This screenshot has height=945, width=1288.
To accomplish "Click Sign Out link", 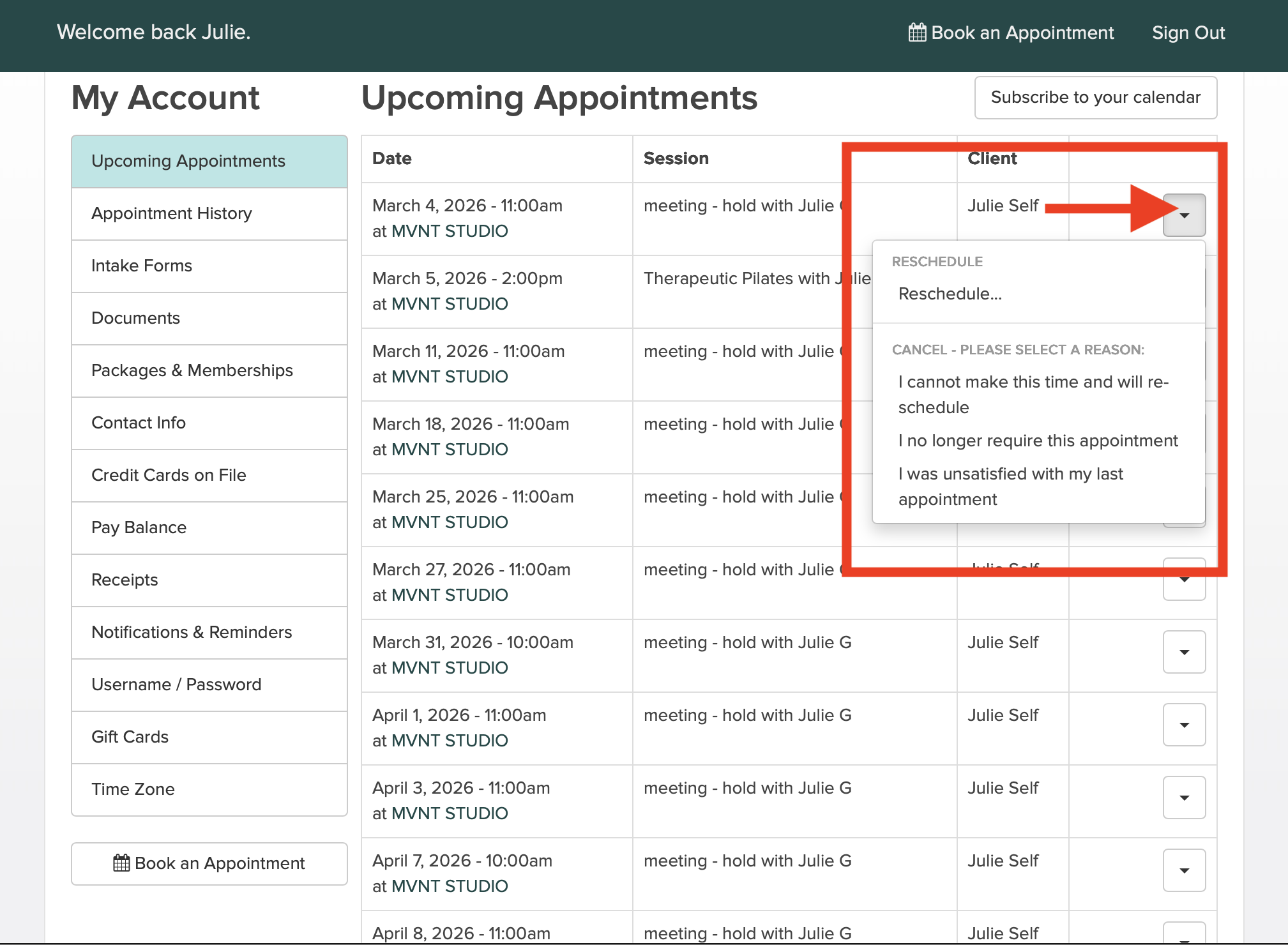I will tap(1188, 33).
